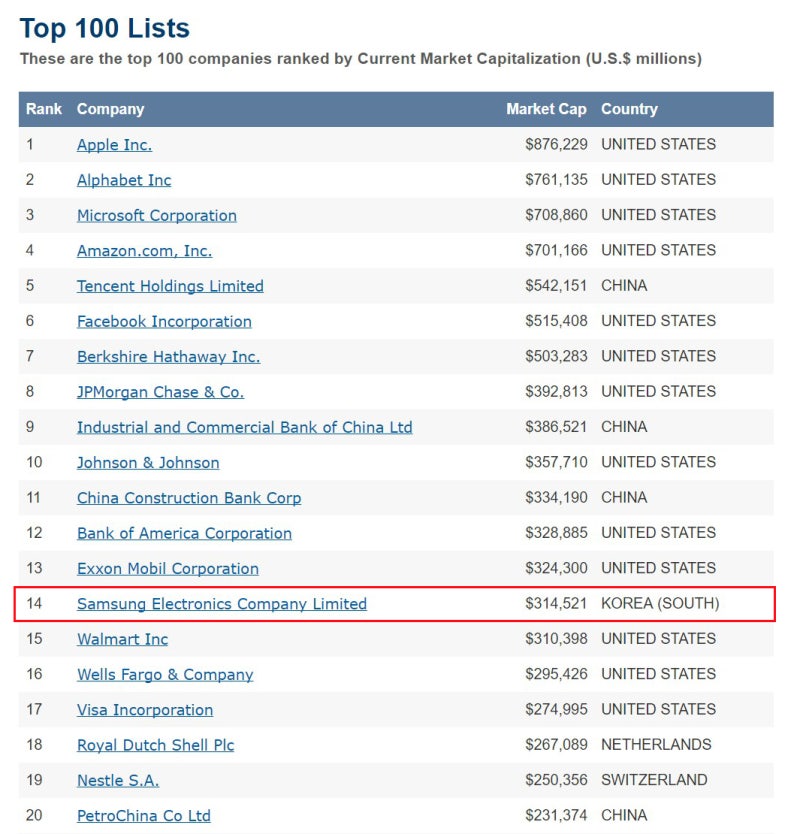Click Apple's market cap $876,229
Image resolution: width=800 pixels, height=834 pixels.
click(x=556, y=144)
